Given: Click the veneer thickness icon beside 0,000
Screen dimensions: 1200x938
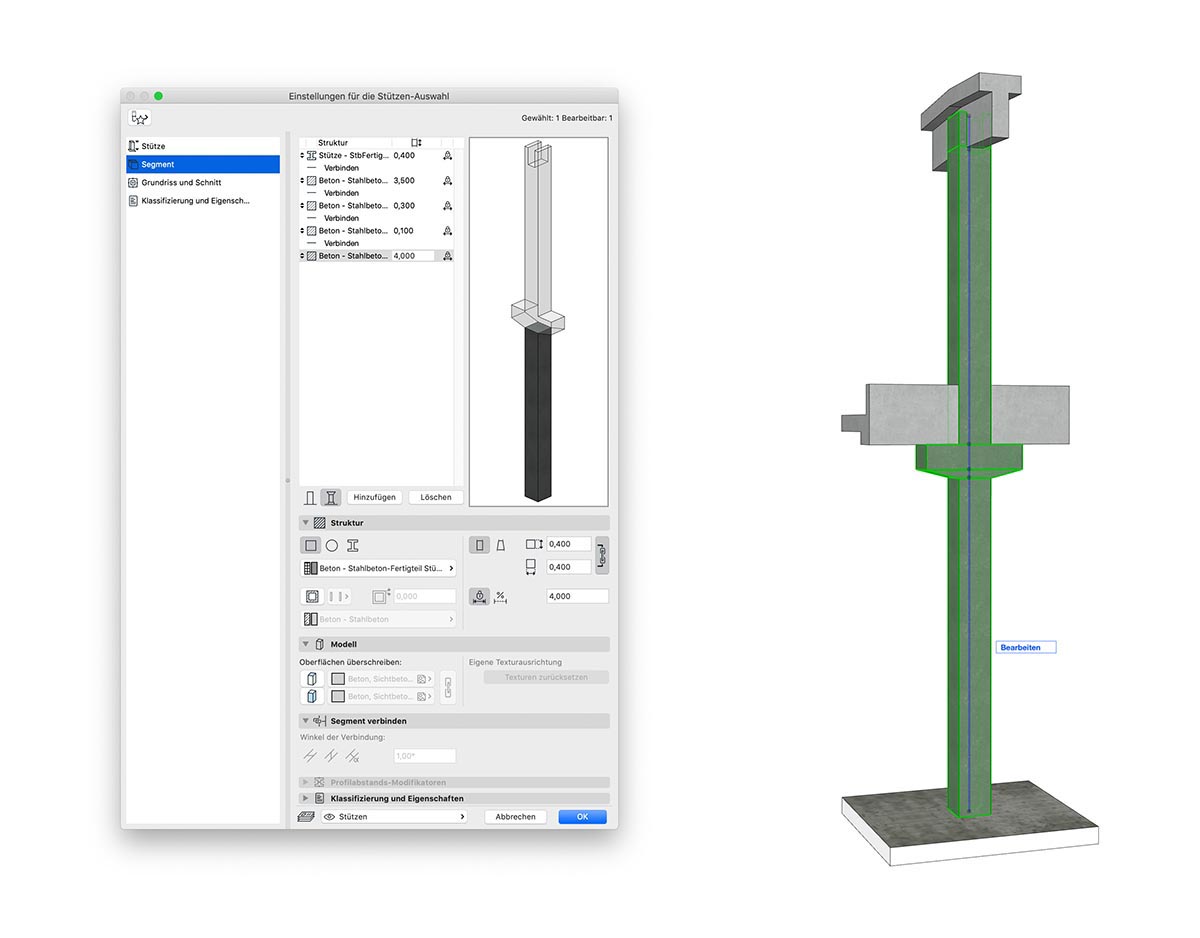Looking at the screenshot, I should pyautogui.click(x=380, y=596).
